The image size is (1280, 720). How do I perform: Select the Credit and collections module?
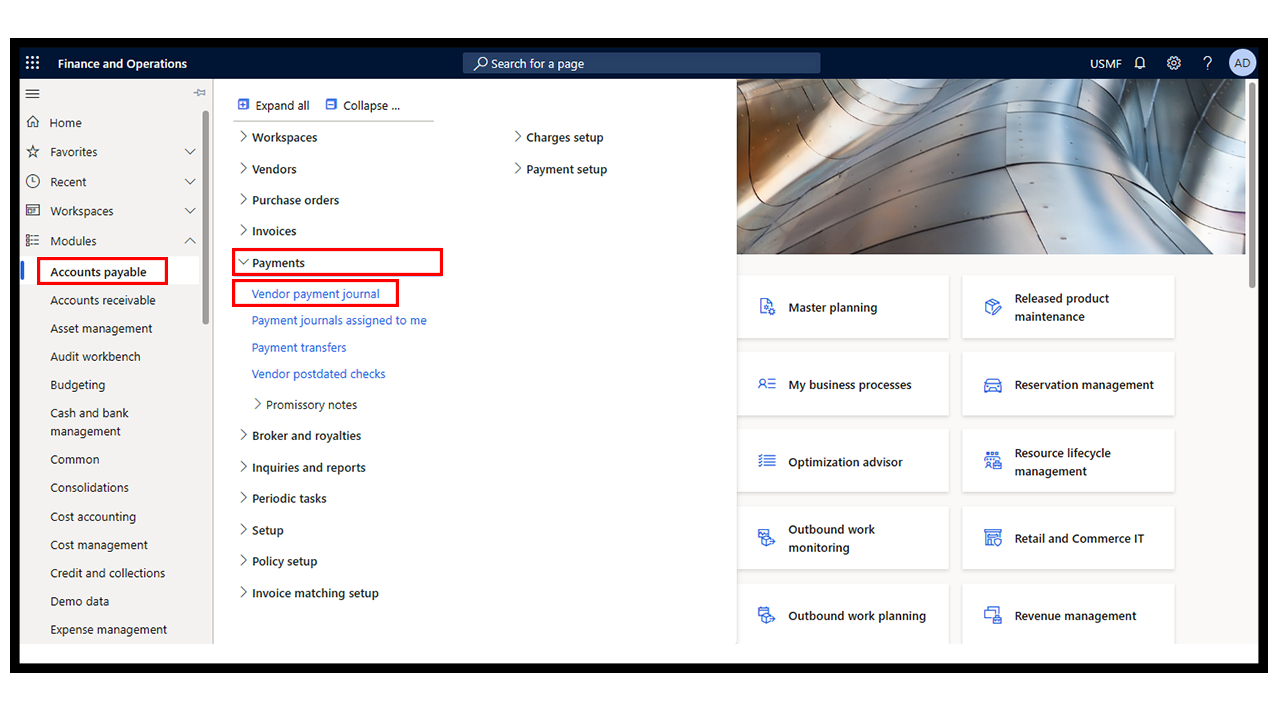[x=108, y=573]
